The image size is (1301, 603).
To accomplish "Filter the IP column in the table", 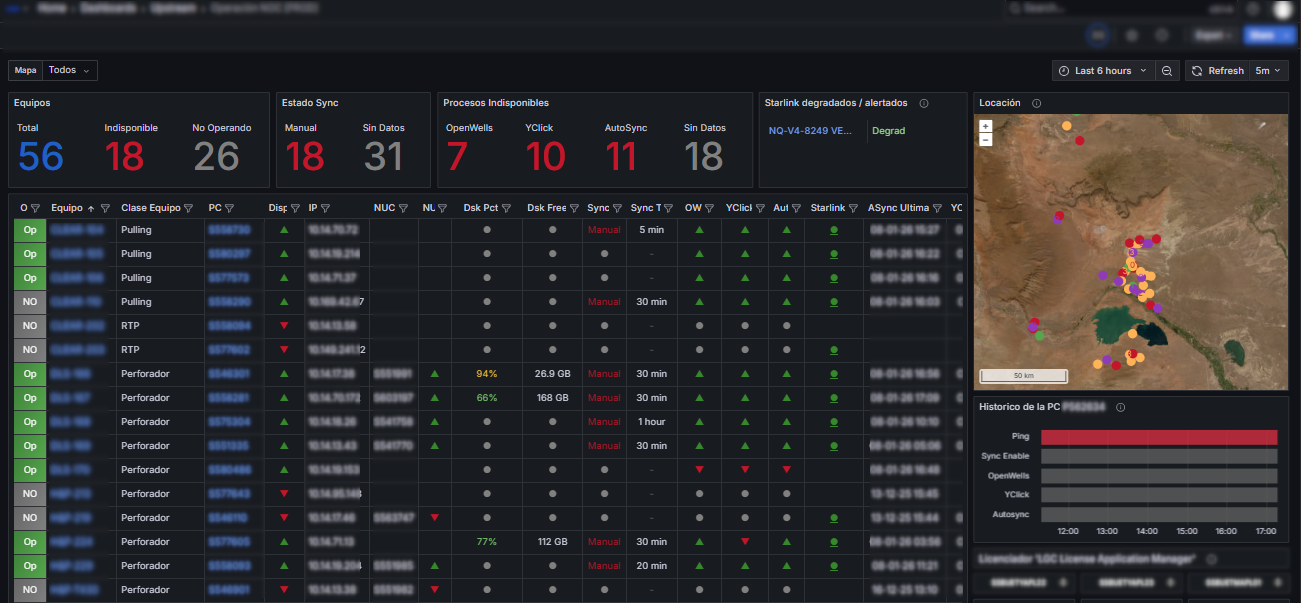I will [325, 207].
